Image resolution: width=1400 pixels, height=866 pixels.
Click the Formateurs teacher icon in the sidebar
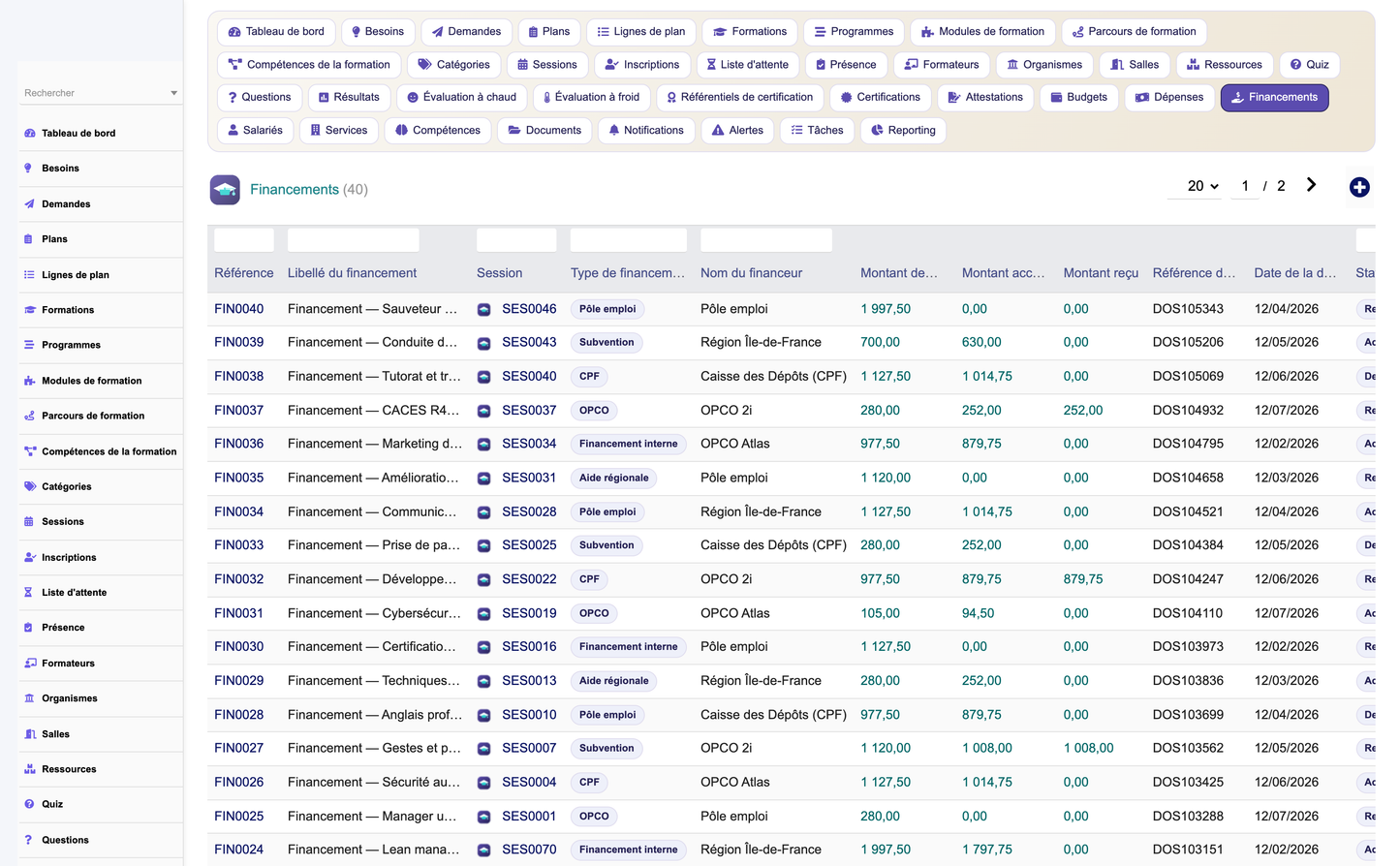click(x=29, y=664)
